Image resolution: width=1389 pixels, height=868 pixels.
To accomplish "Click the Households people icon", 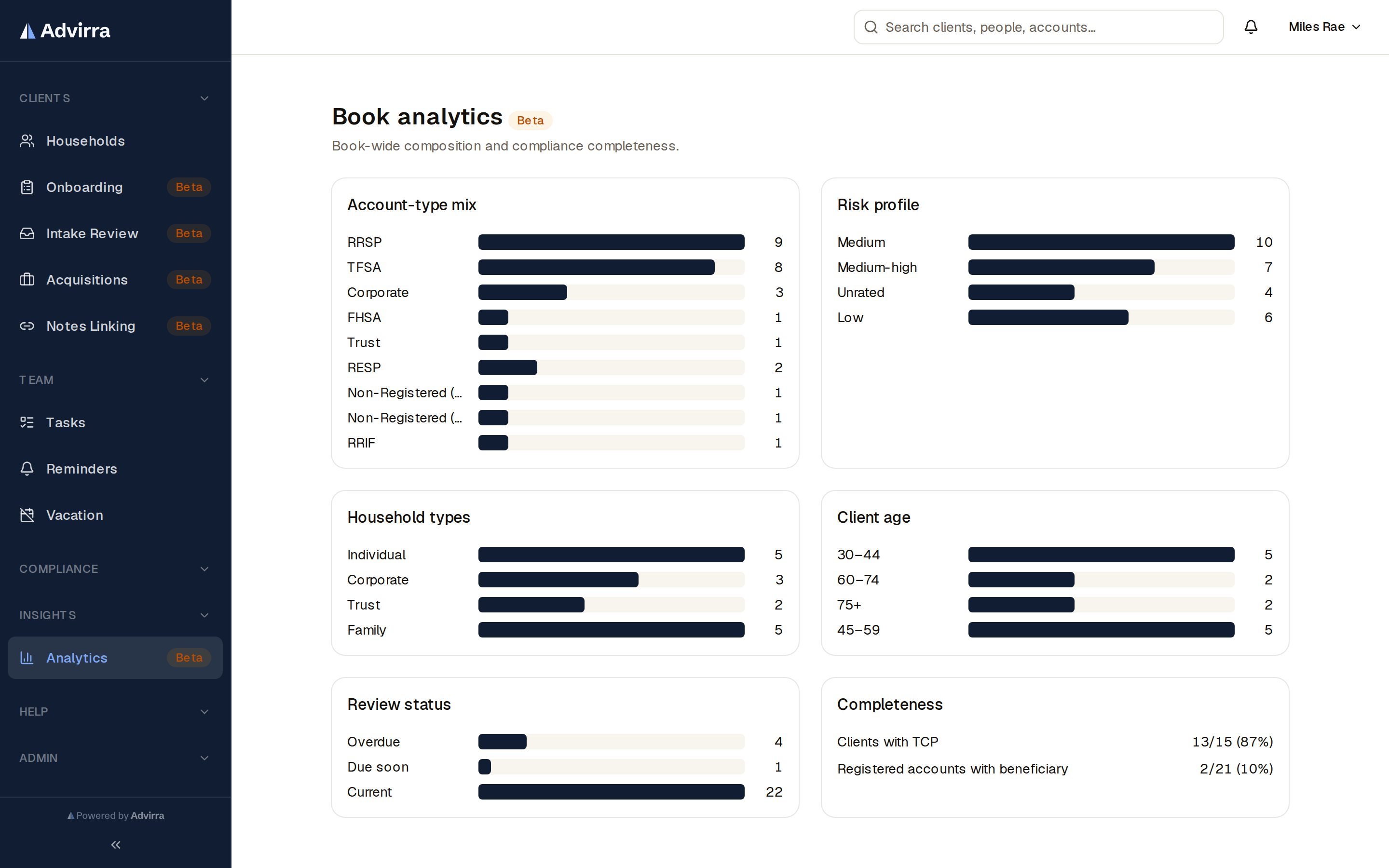I will click(x=27, y=141).
